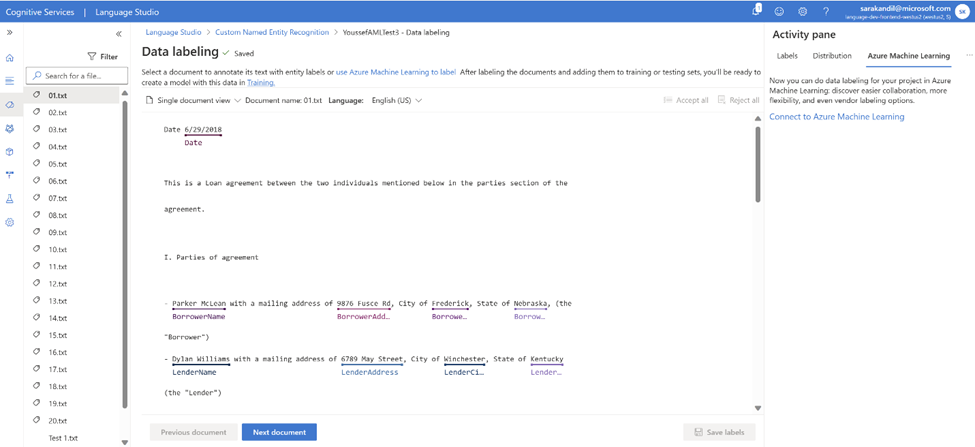Click the tag icon beside 05.txt

(36, 164)
